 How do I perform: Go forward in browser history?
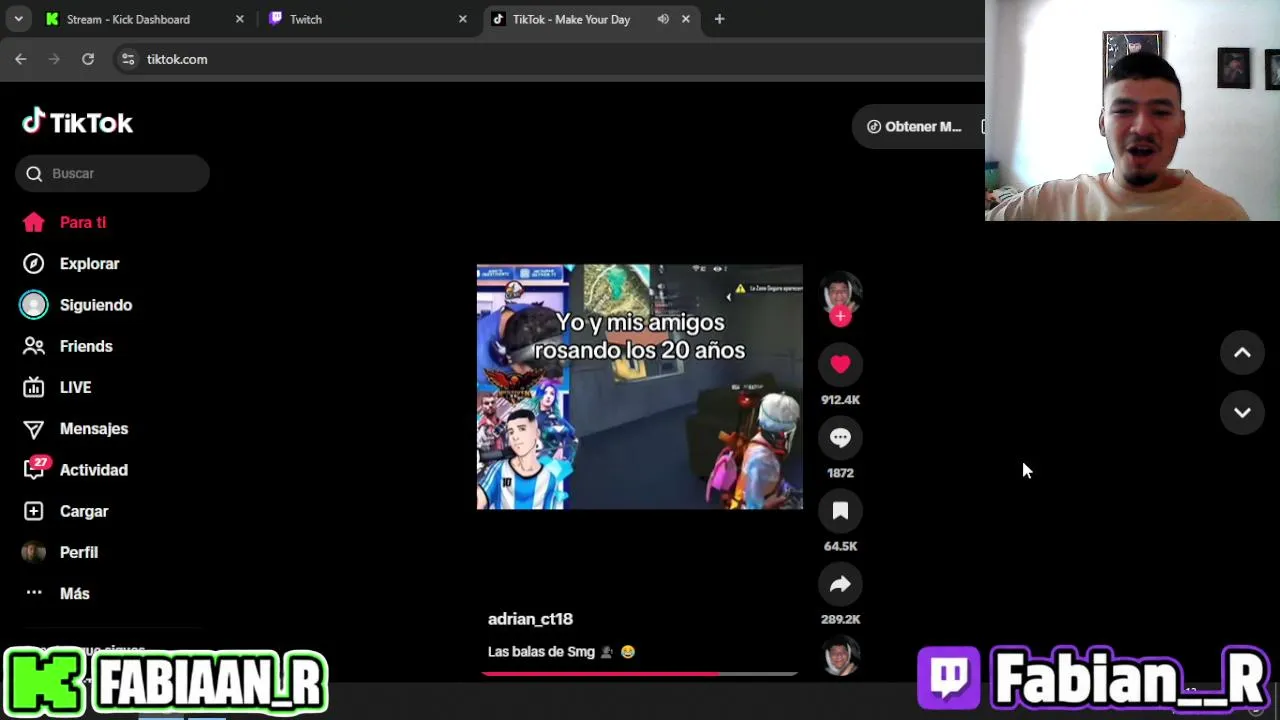(54, 60)
